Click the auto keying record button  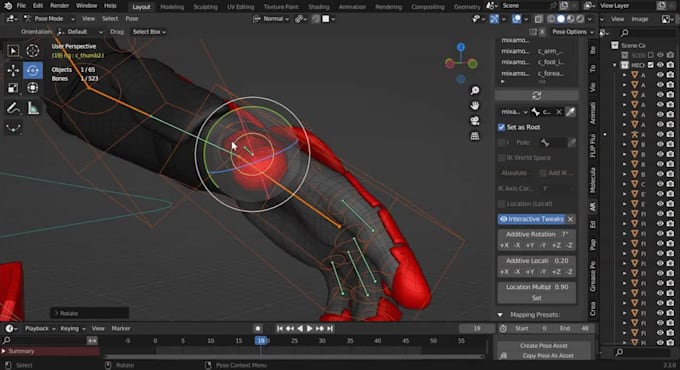[x=257, y=329]
